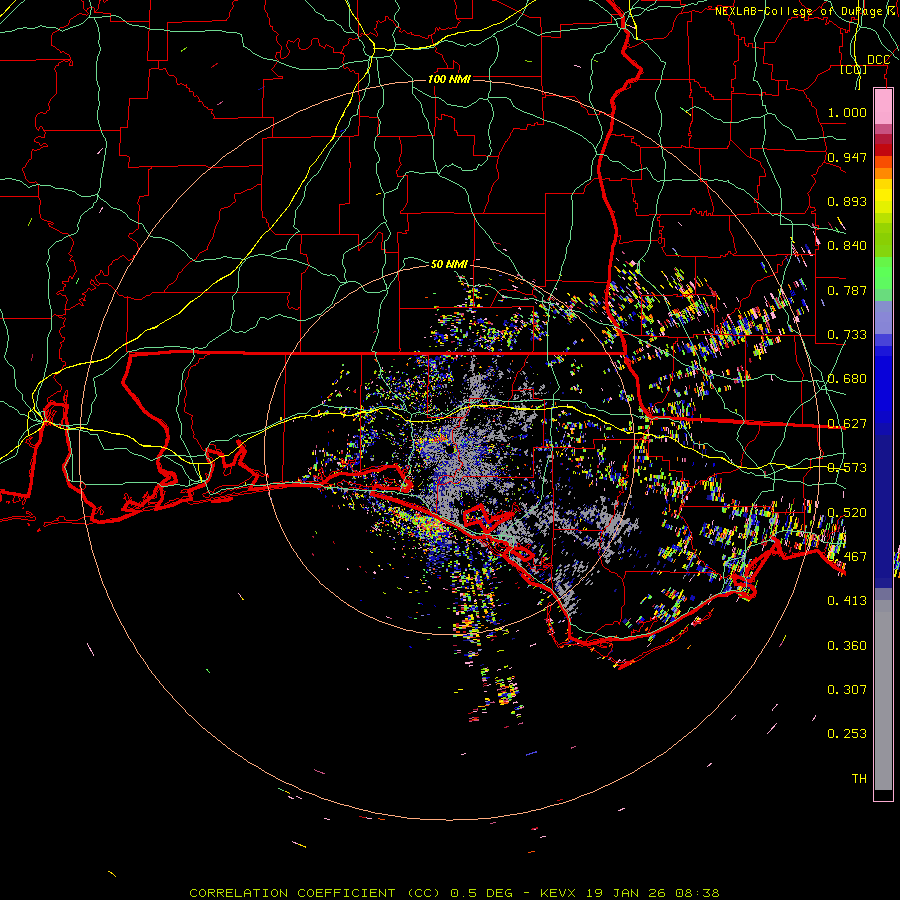The height and width of the screenshot is (900, 900).
Task: Select the 0.413 scale value
Action: pos(847,601)
